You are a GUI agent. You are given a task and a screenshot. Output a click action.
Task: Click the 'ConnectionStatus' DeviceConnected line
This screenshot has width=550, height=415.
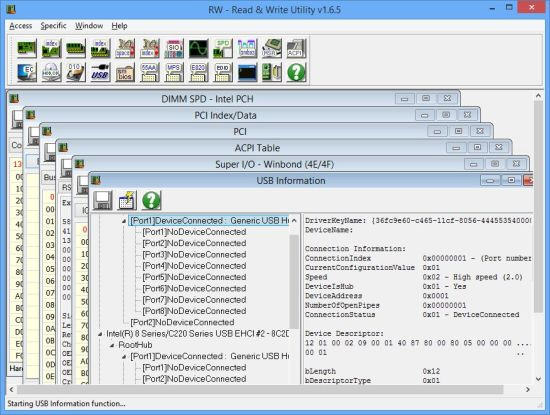tap(412, 315)
